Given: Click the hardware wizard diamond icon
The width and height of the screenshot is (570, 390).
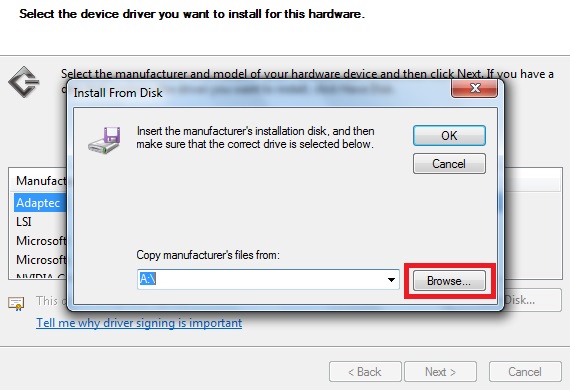Looking at the screenshot, I should point(24,82).
